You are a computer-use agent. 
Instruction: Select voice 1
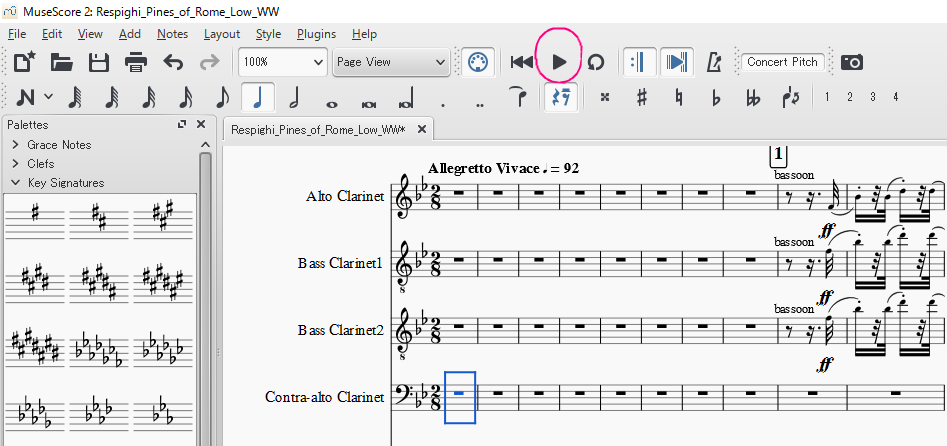point(826,97)
